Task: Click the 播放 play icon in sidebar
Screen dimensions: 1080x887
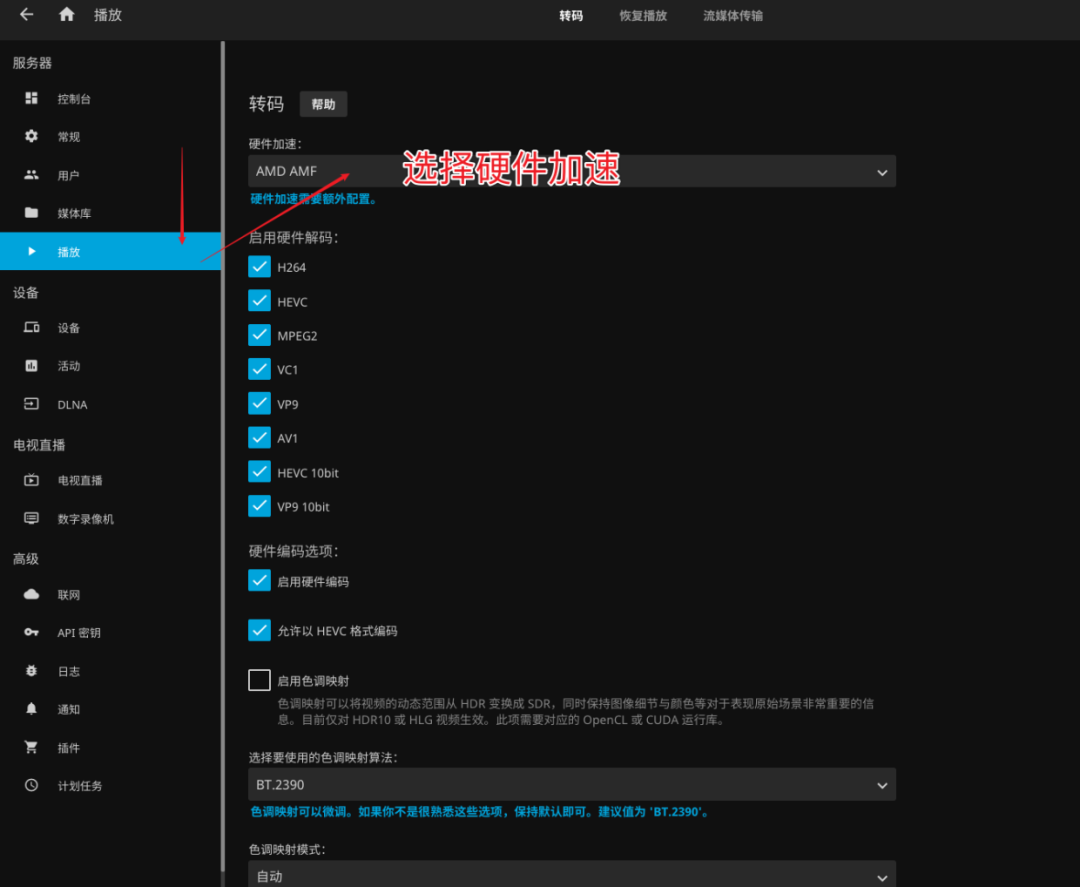Action: 31,251
